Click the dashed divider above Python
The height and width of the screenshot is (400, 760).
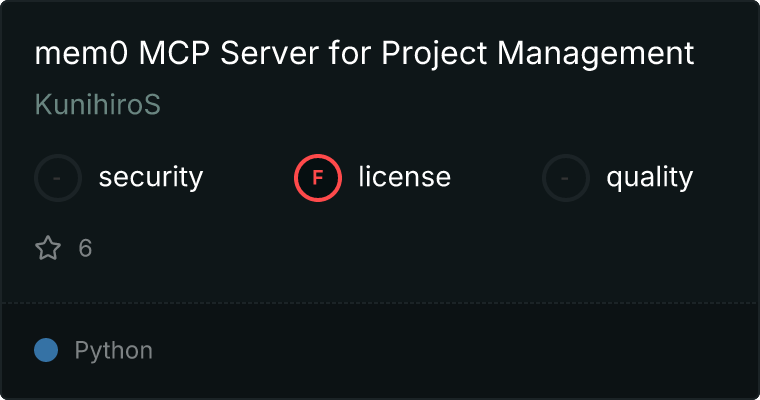[380, 302]
